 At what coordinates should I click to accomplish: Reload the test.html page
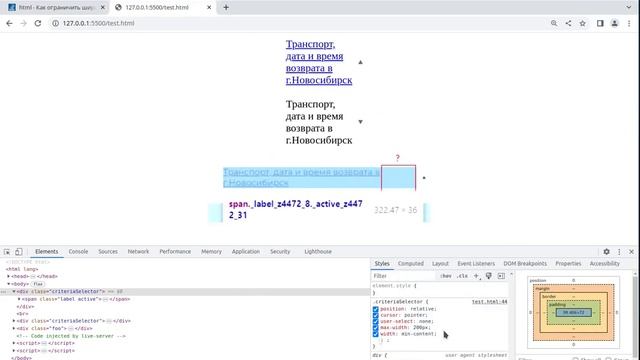point(38,23)
